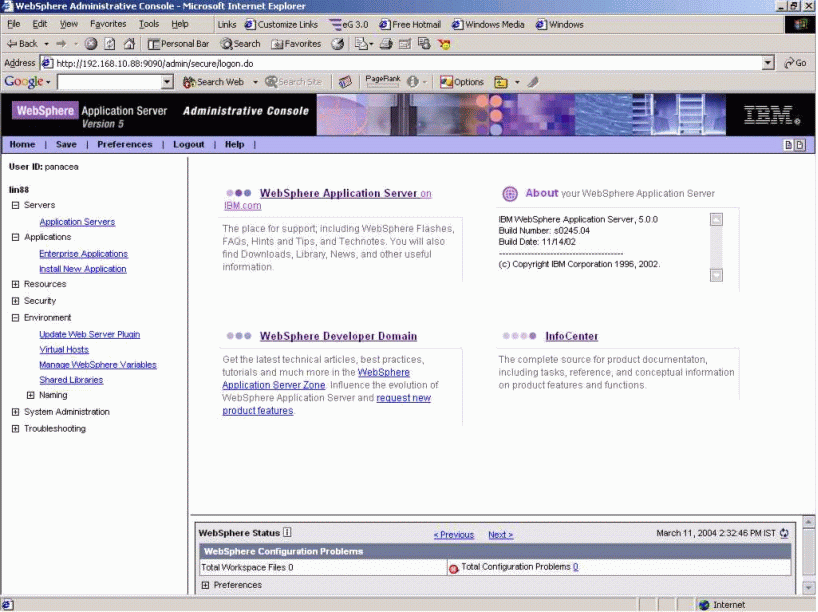
Task: Refresh the page using the toolbar Refresh icon
Action: coord(110,44)
